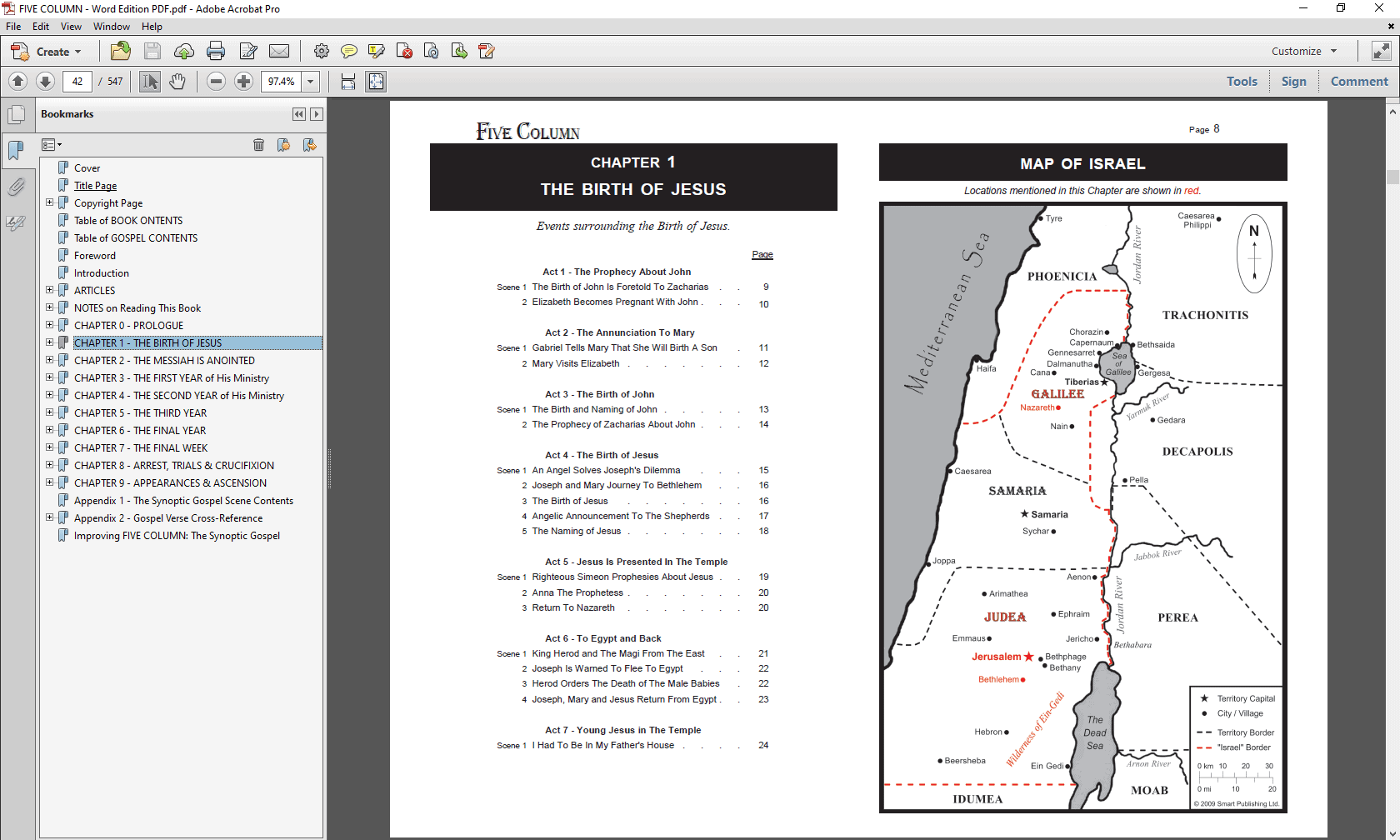The image size is (1400, 840).
Task: Open bookmark options menu dropdown
Action: (52, 145)
